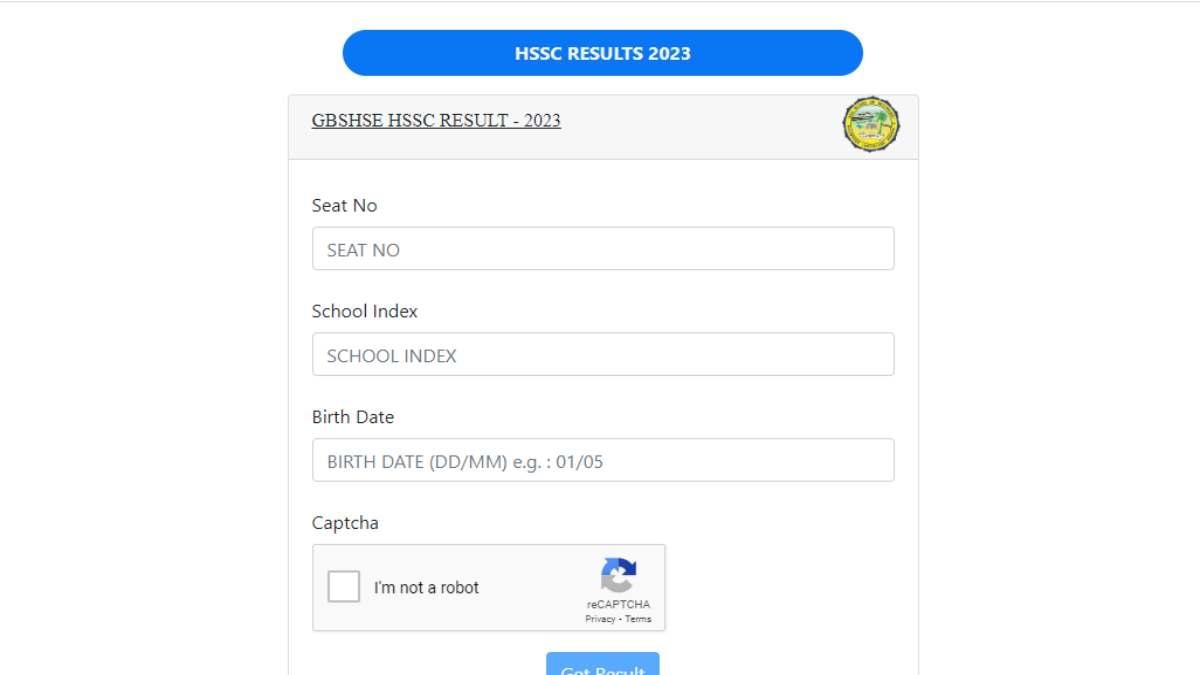
Task: Select the Birth Date field label
Action: pos(353,417)
